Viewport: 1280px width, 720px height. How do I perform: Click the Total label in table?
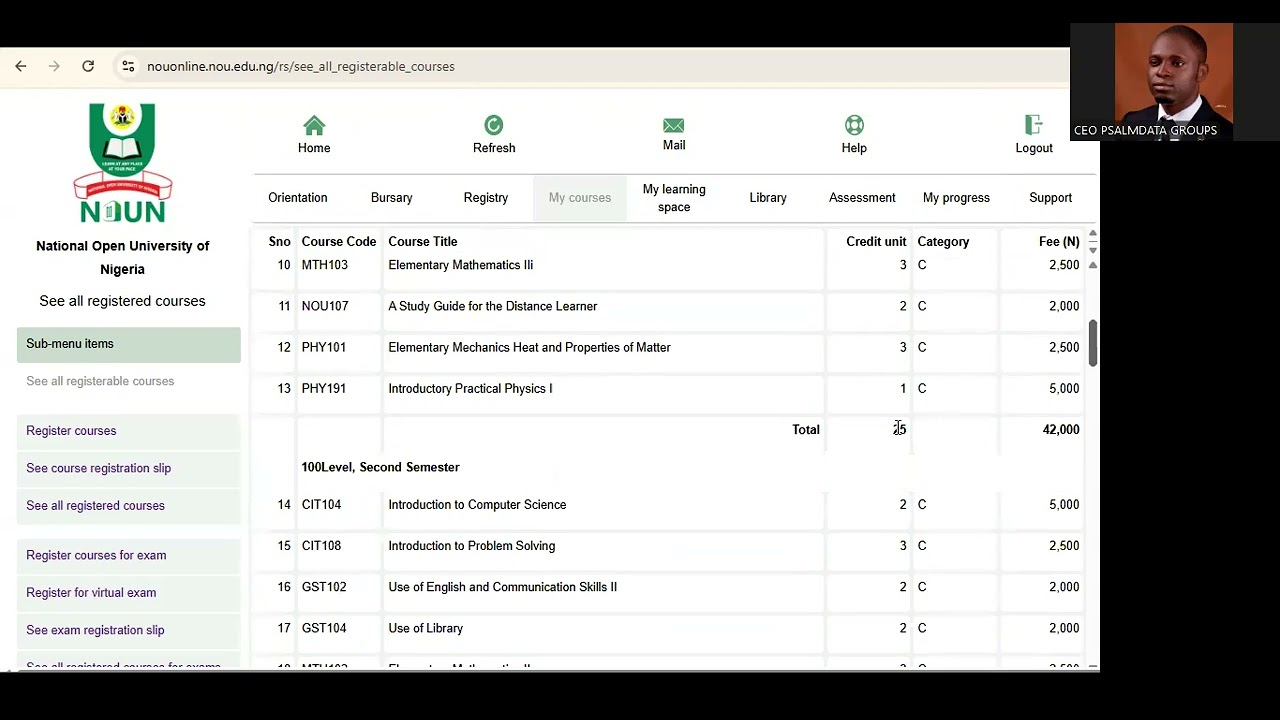[806, 429]
